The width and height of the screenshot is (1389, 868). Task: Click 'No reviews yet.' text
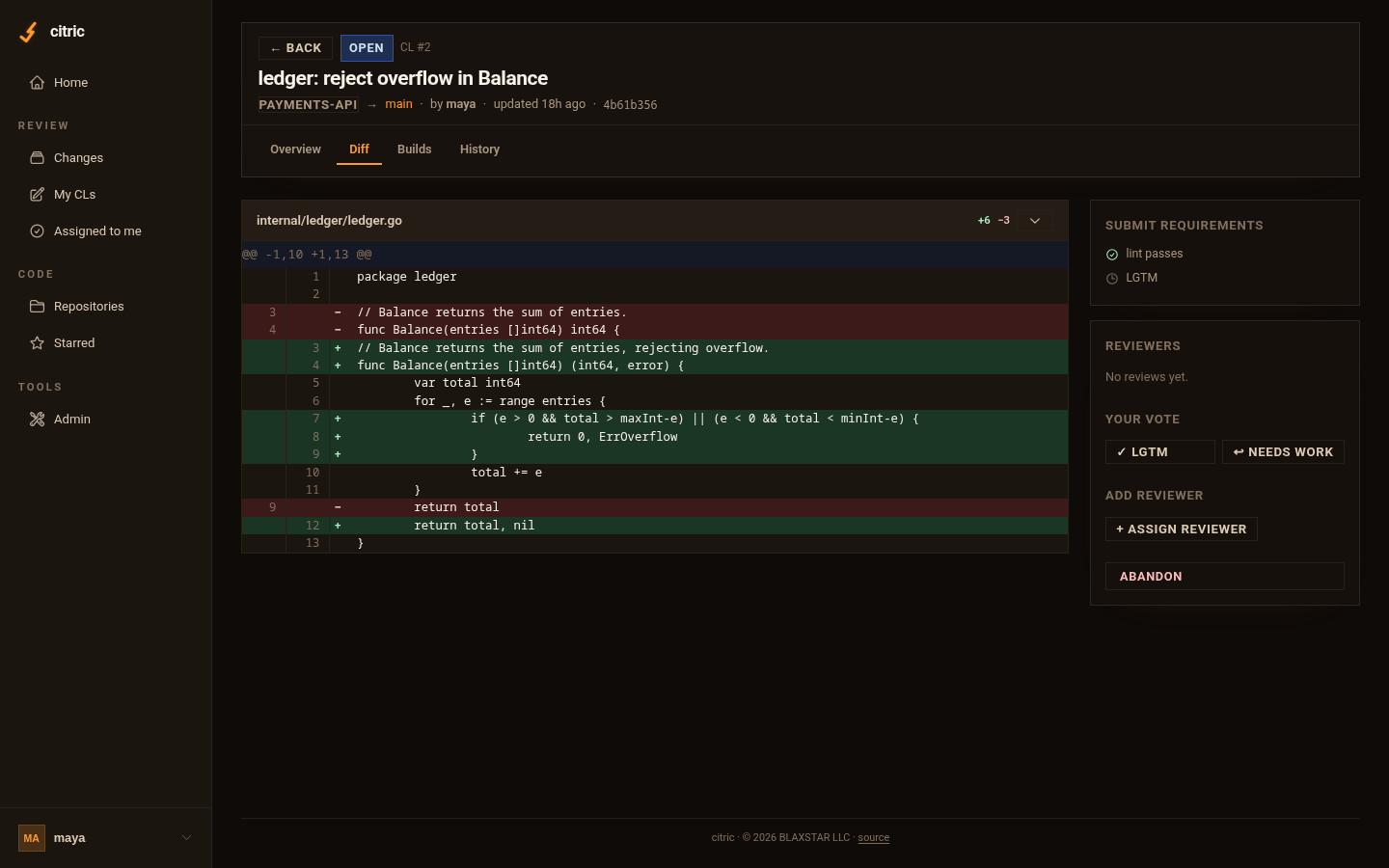(1147, 377)
